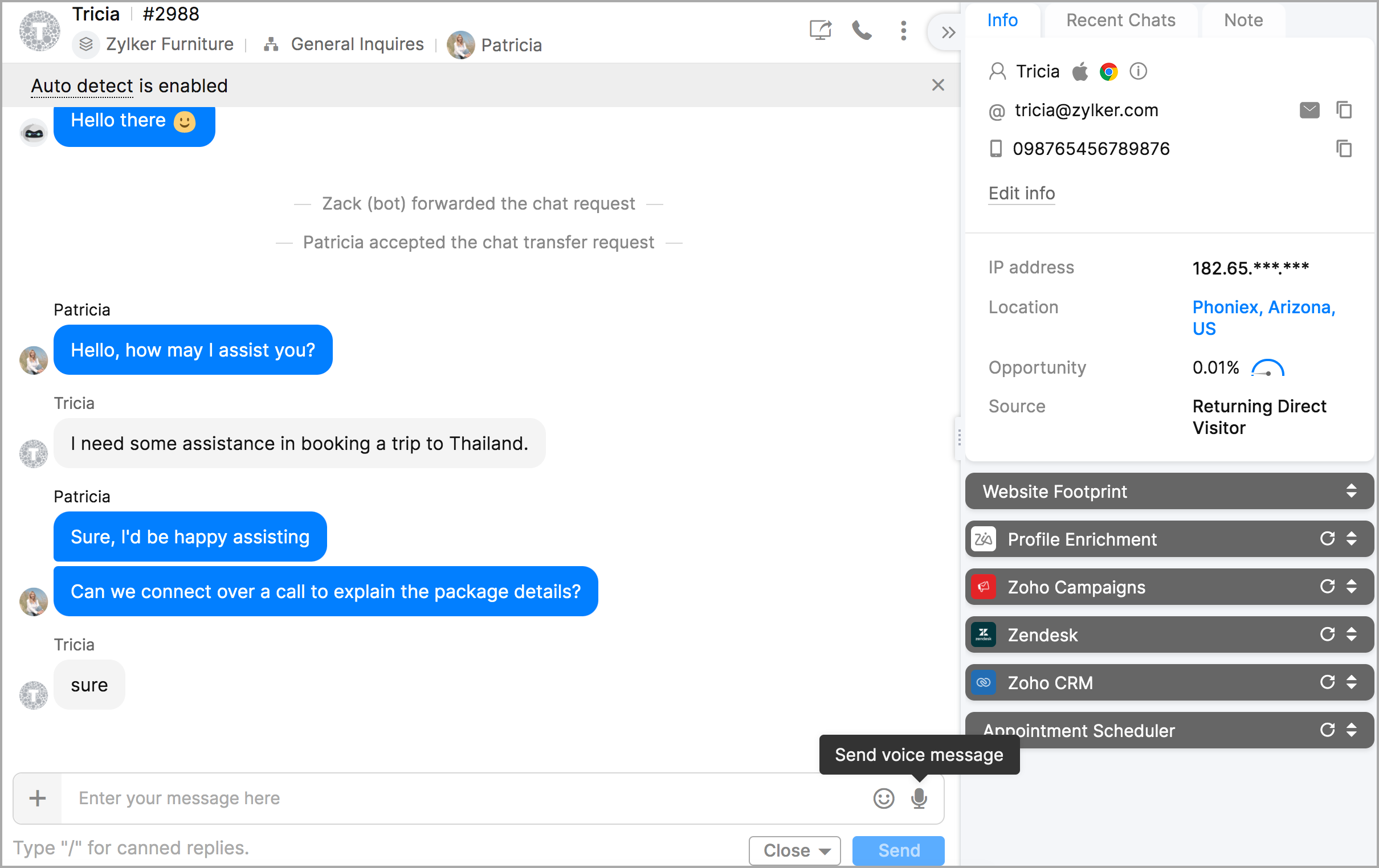
Task: Click the Edit info link
Action: [1021, 194]
